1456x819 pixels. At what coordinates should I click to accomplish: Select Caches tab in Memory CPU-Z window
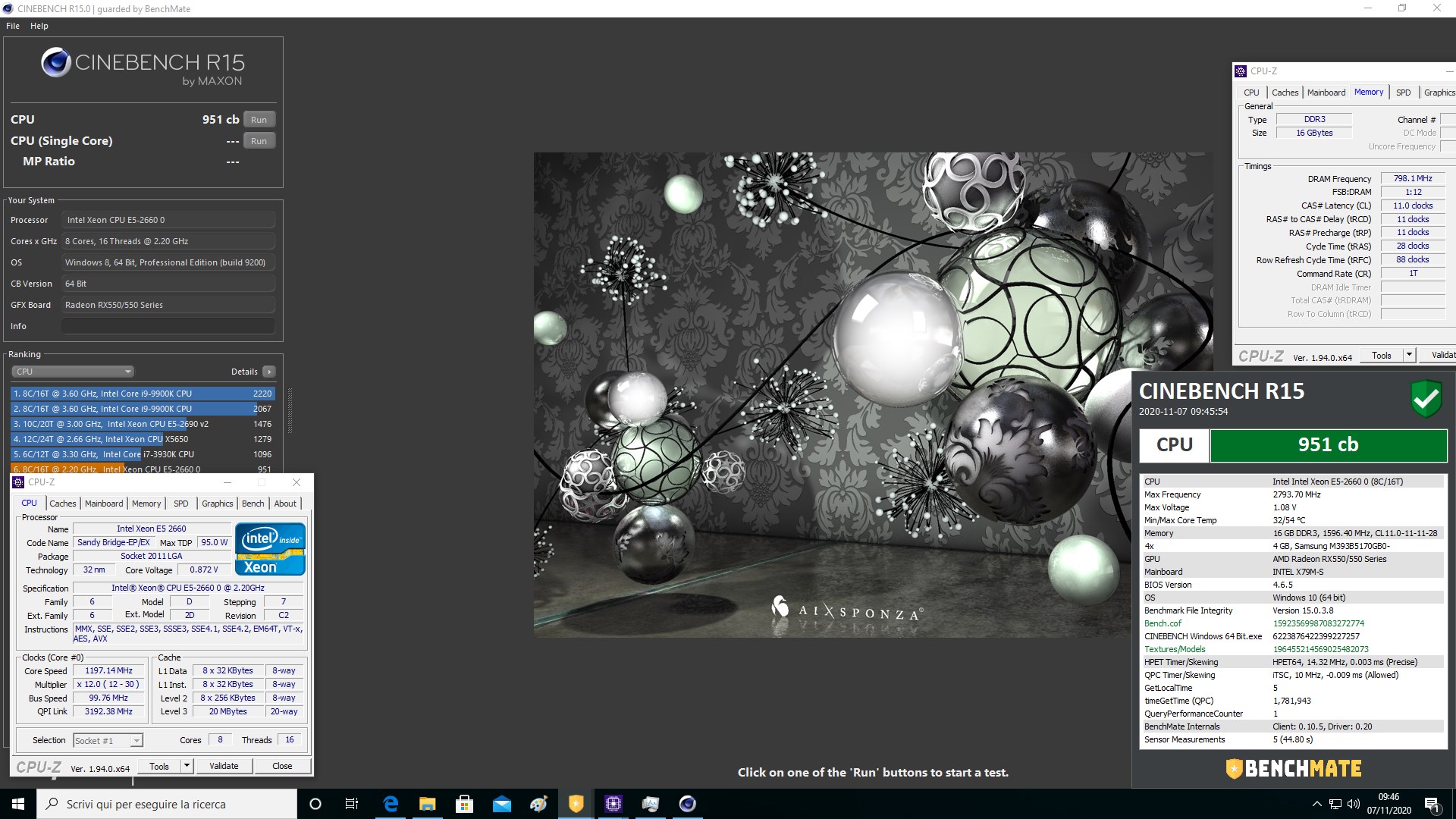[1285, 93]
